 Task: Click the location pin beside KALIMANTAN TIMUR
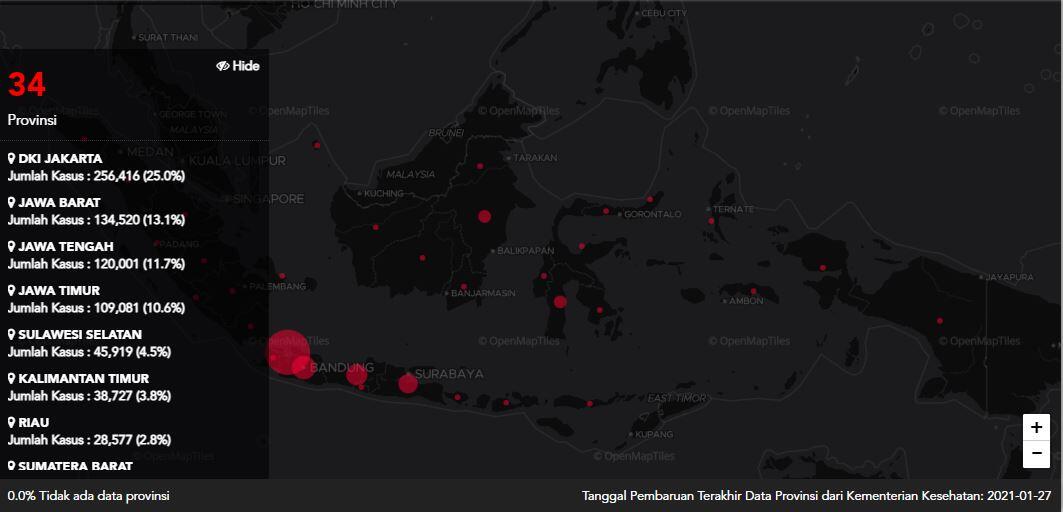(12, 379)
